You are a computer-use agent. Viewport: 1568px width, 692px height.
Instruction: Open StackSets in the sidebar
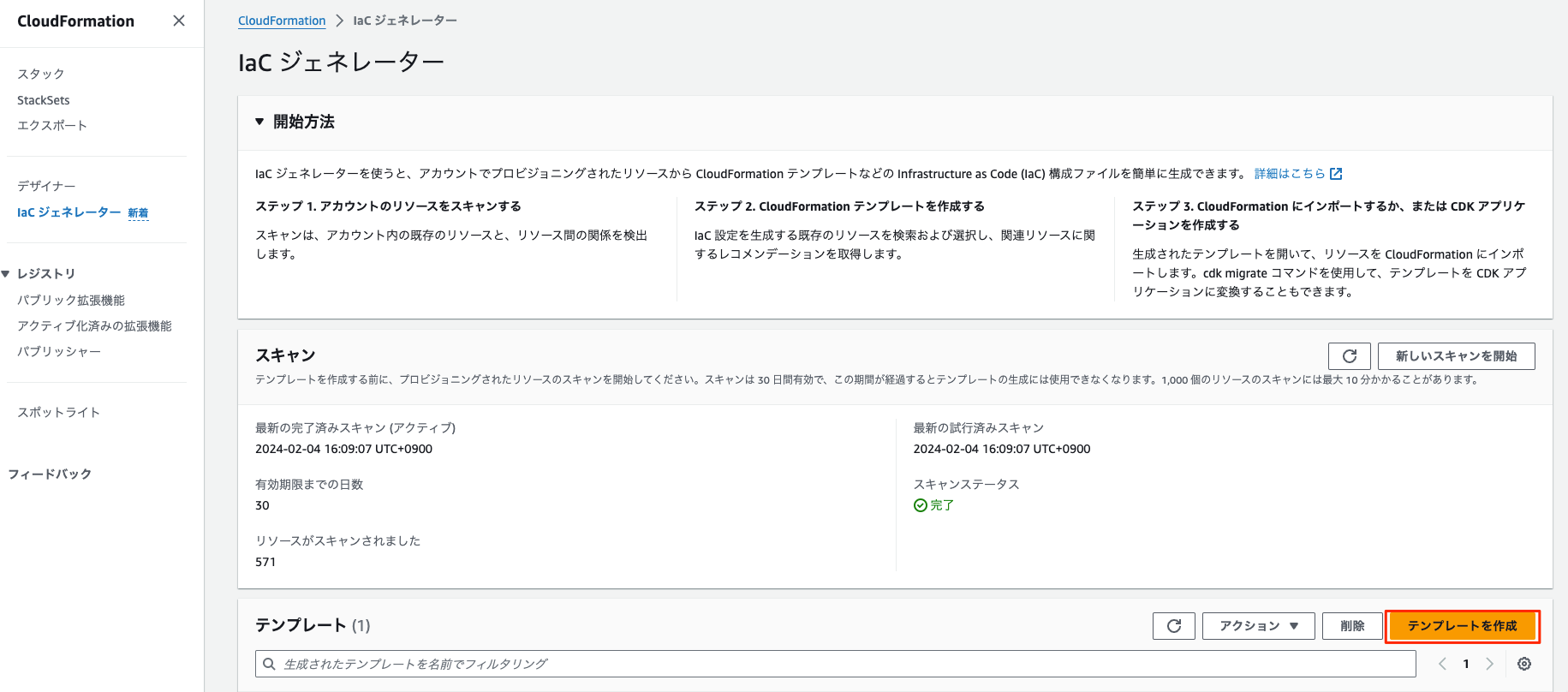tap(44, 100)
